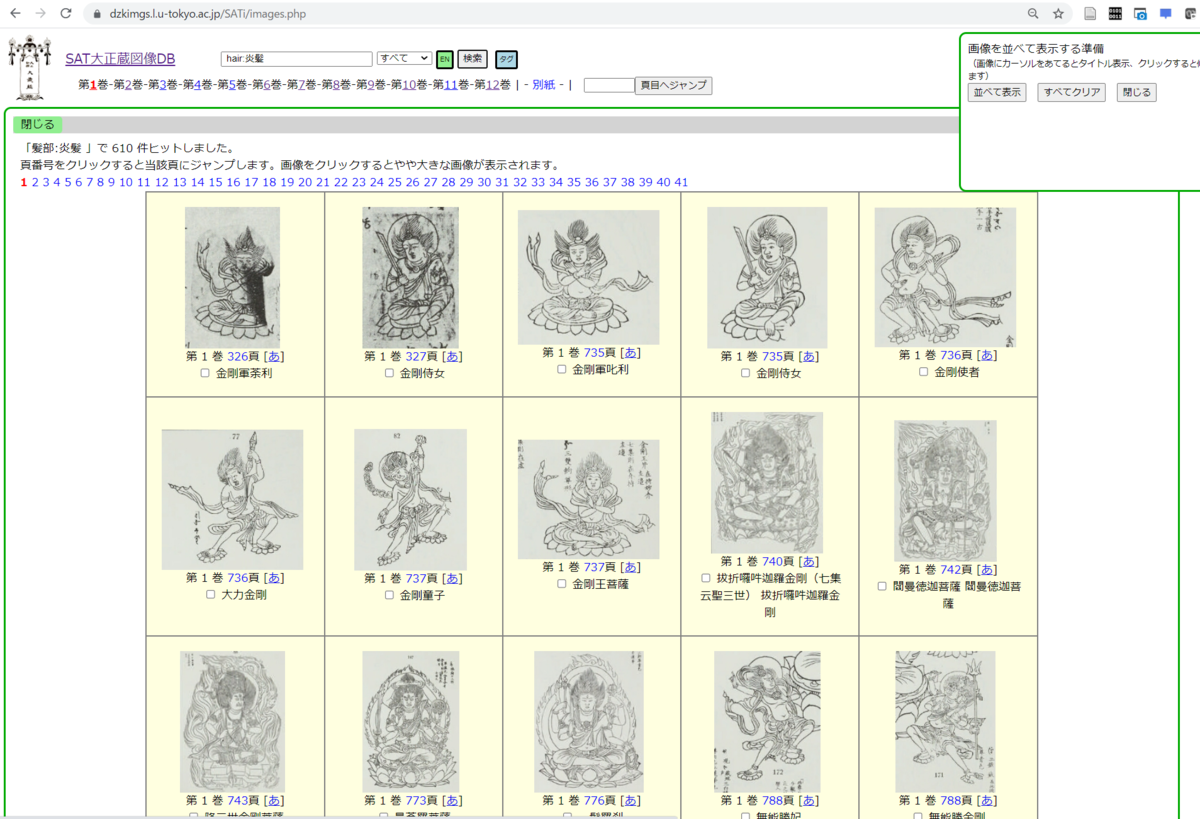Open the 金剛王菩薩 thumbnail image
Image resolution: width=1200 pixels, height=819 pixels.
tap(589, 499)
